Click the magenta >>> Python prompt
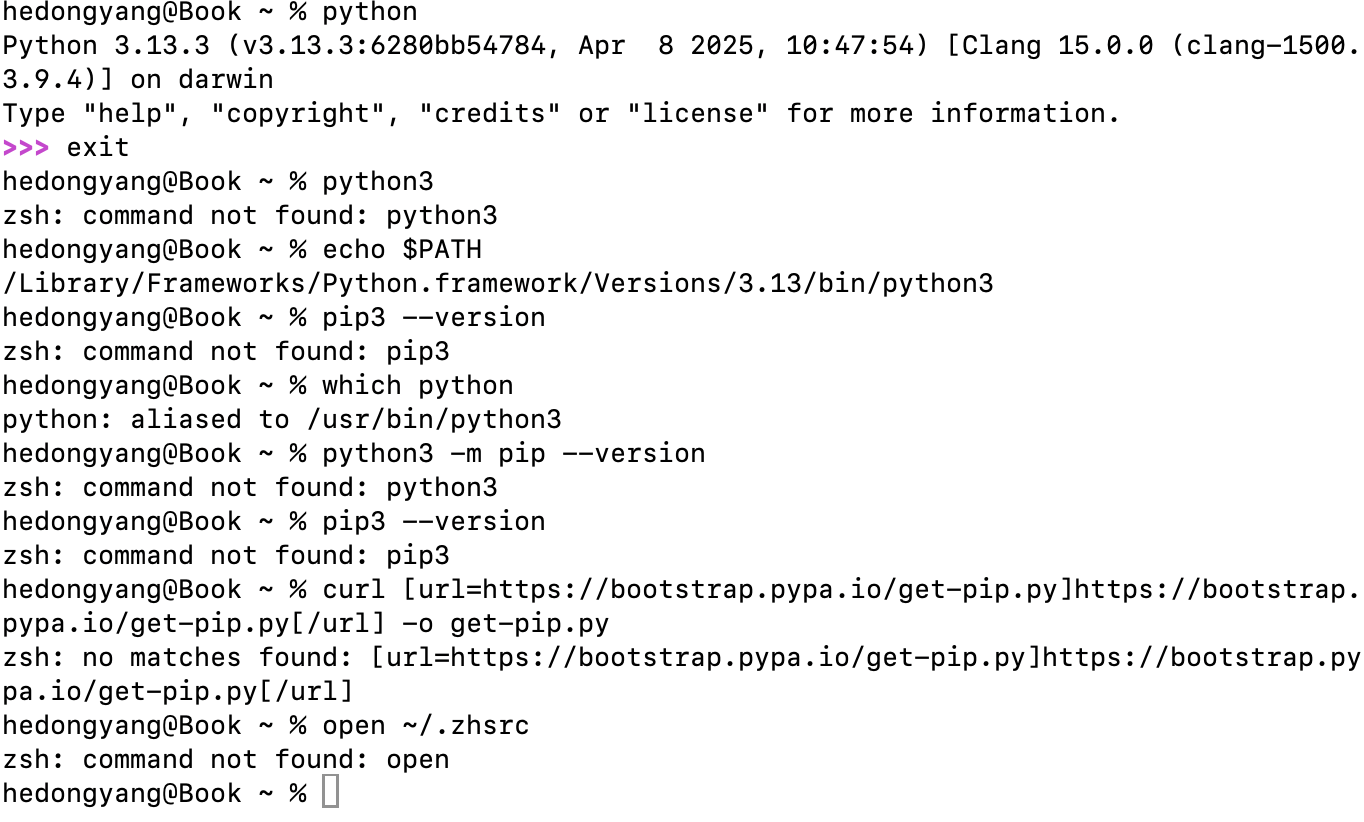The image size is (1364, 822). pos(26,147)
